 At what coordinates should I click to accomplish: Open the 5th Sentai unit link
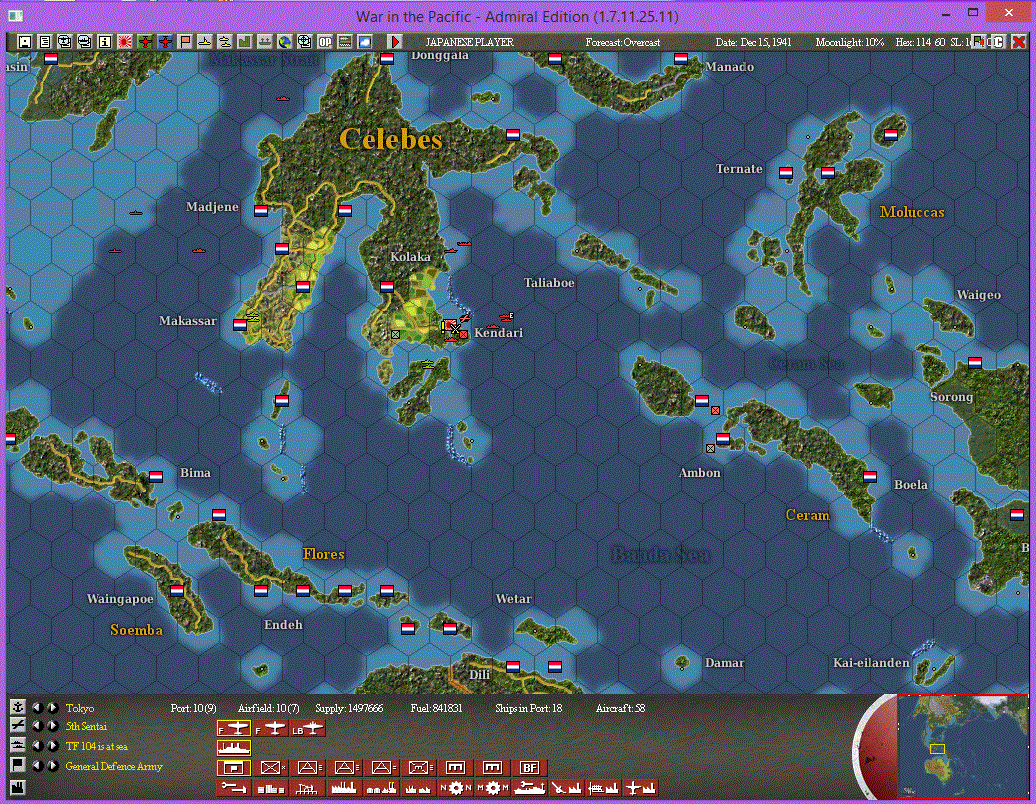(x=86, y=726)
